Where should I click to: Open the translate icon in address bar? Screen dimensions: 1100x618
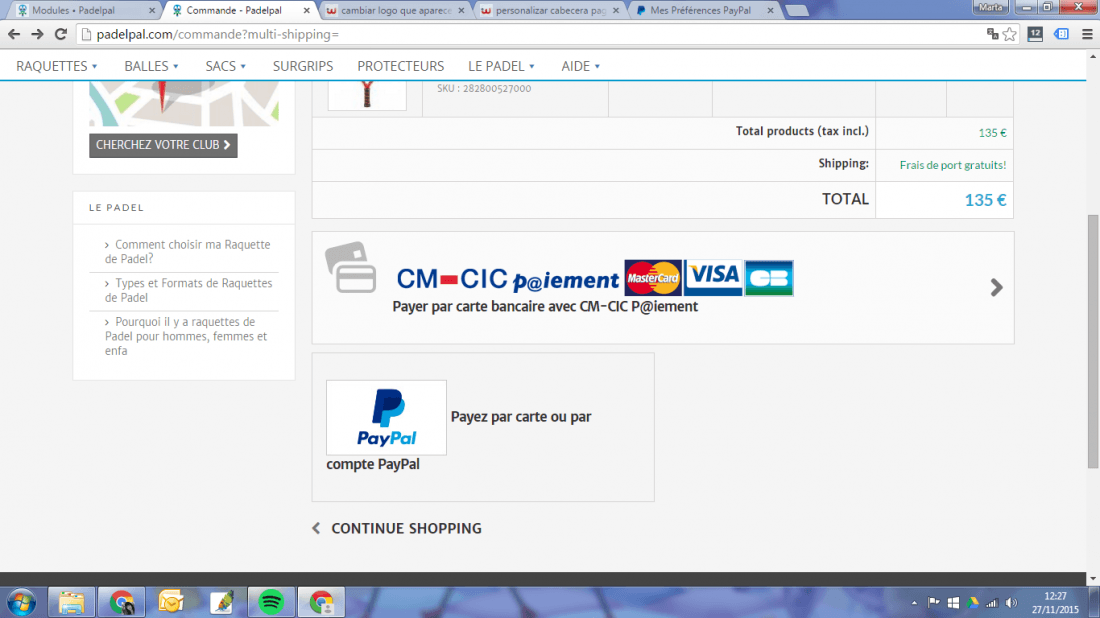pyautogui.click(x=992, y=34)
